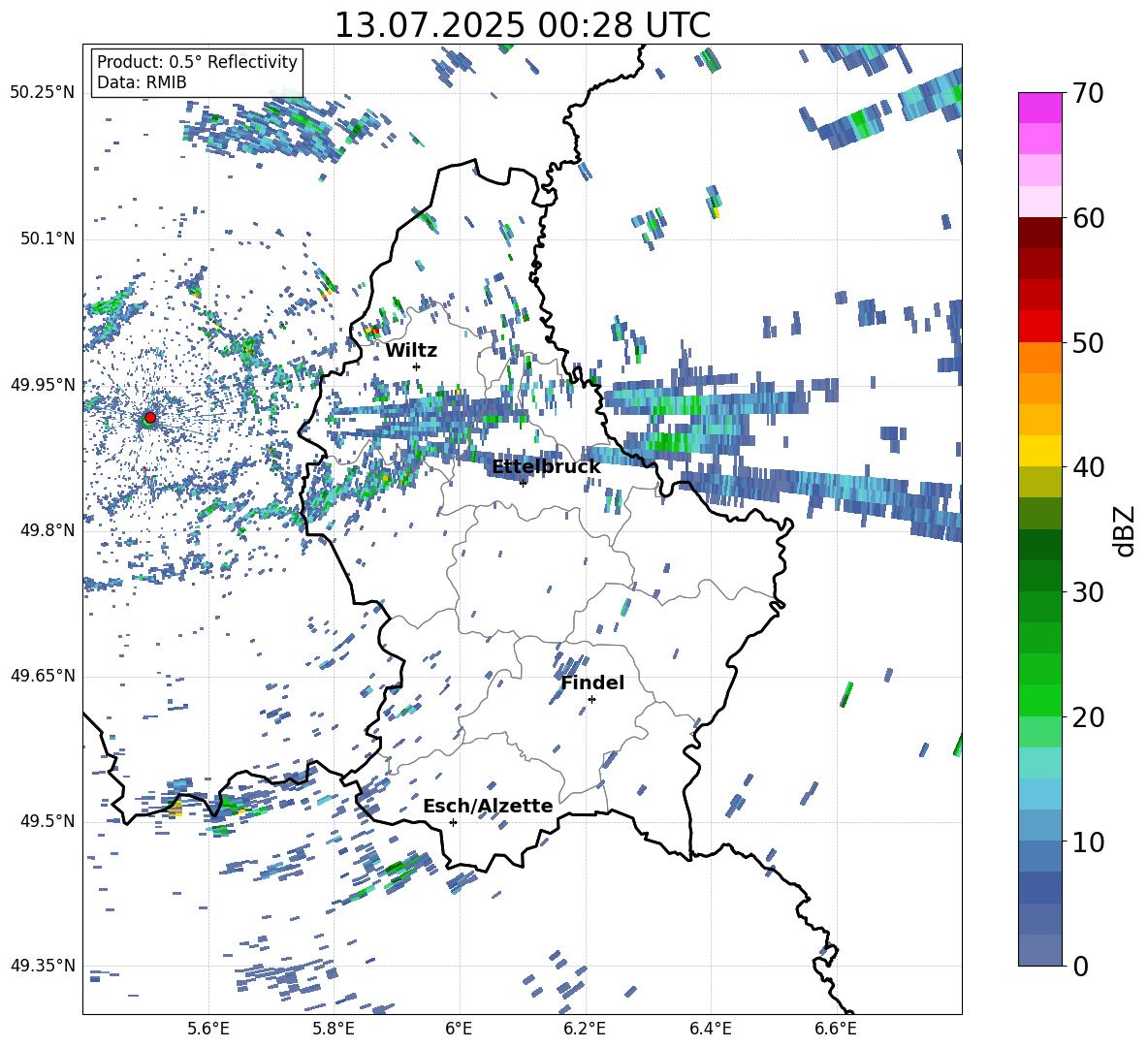This screenshot has width=1148, height=1048.
Task: Select the title '13.07.2025 00:28 UTC'
Action: [x=522, y=25]
